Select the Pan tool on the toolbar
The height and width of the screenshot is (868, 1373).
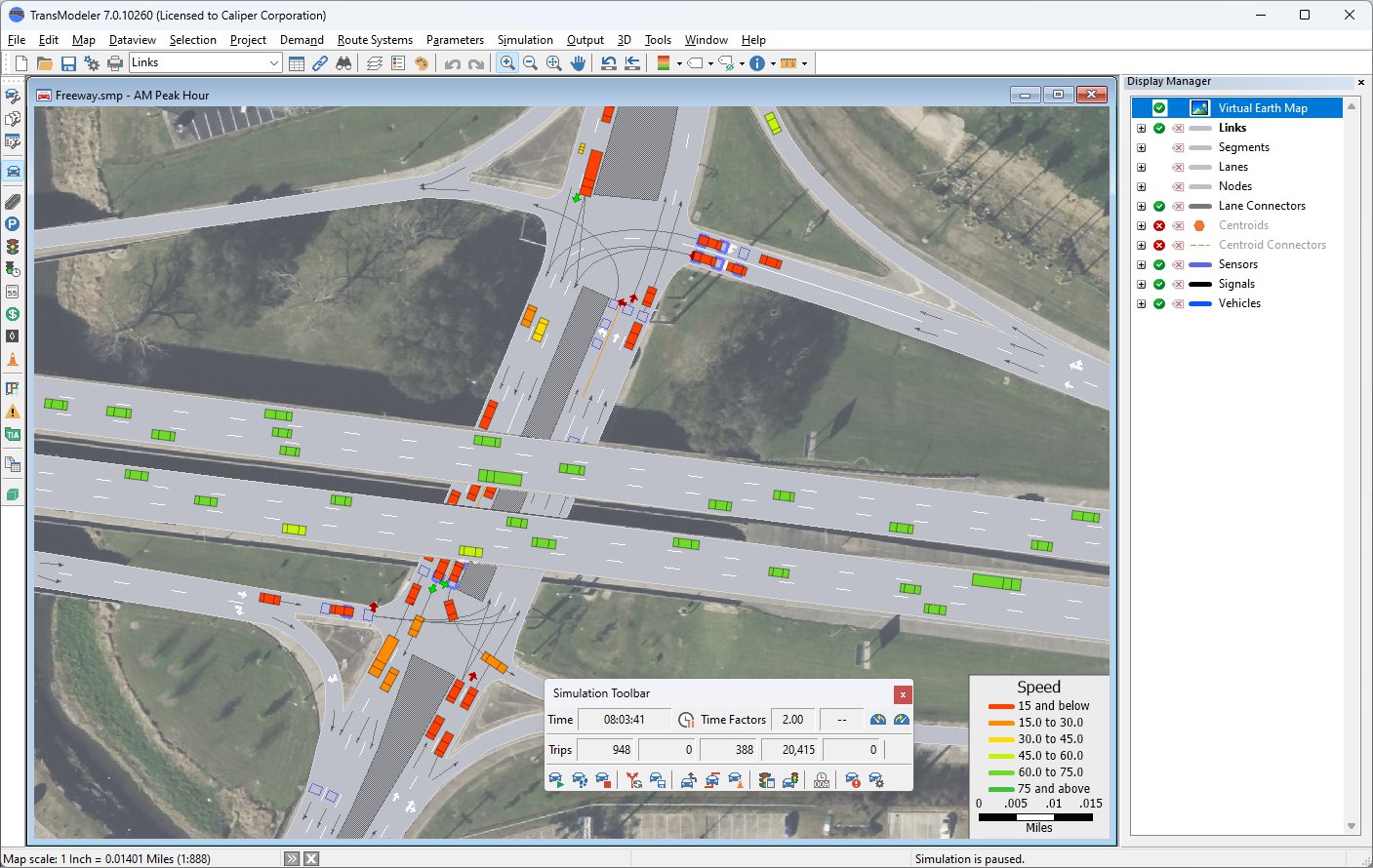tap(578, 62)
